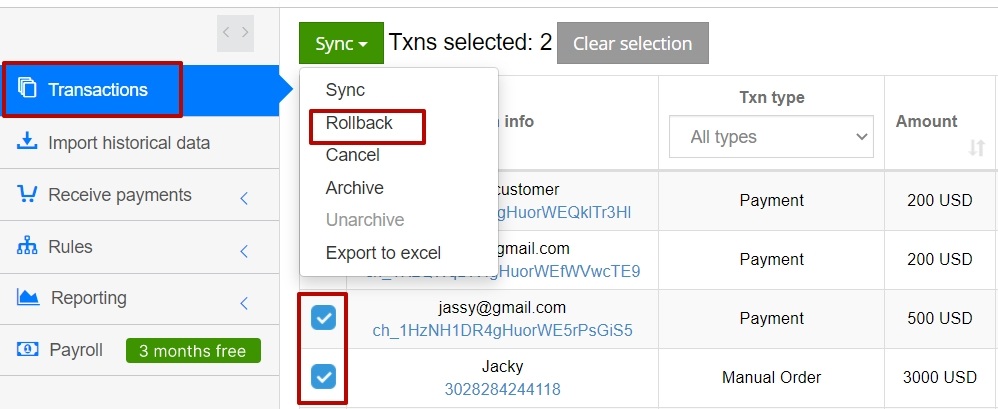
Task: Click the Clear selection button
Action: tap(633, 43)
